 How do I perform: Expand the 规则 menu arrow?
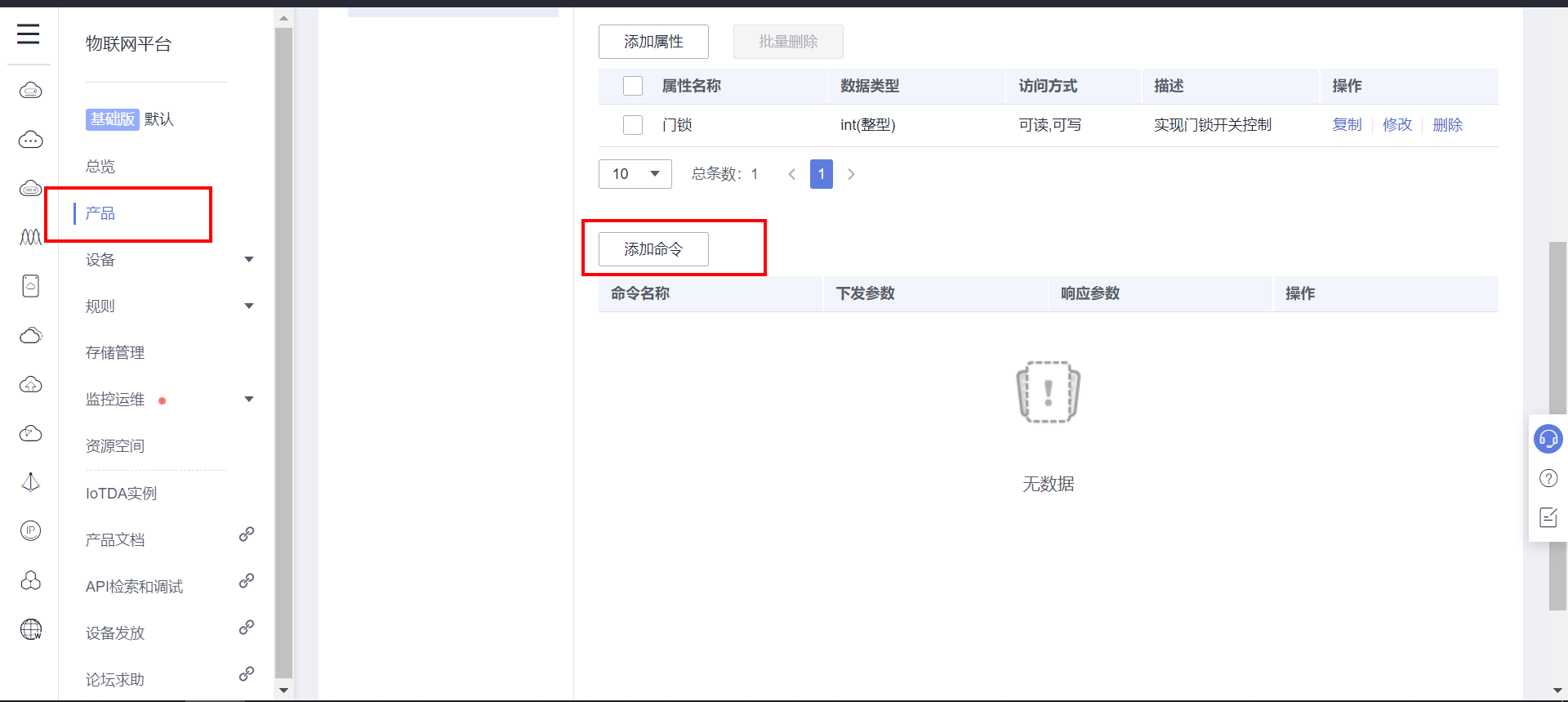[x=249, y=306]
